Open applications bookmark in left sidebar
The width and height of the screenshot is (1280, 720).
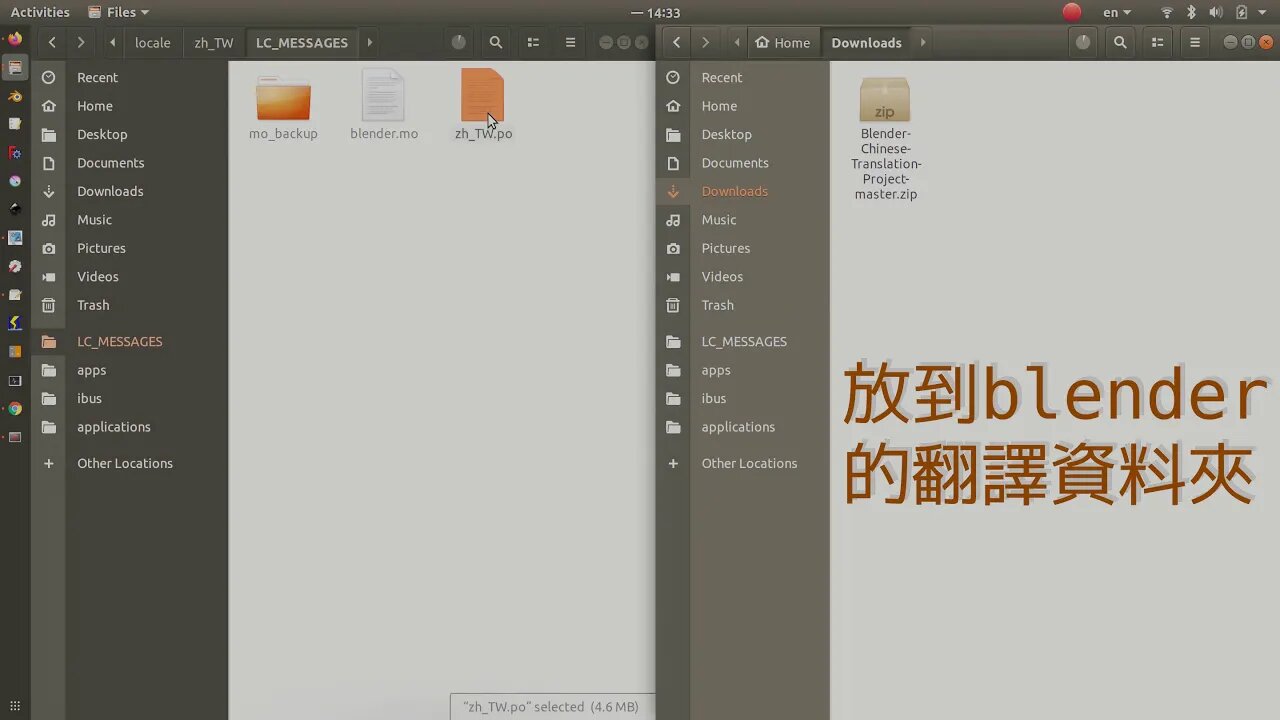[130, 427]
